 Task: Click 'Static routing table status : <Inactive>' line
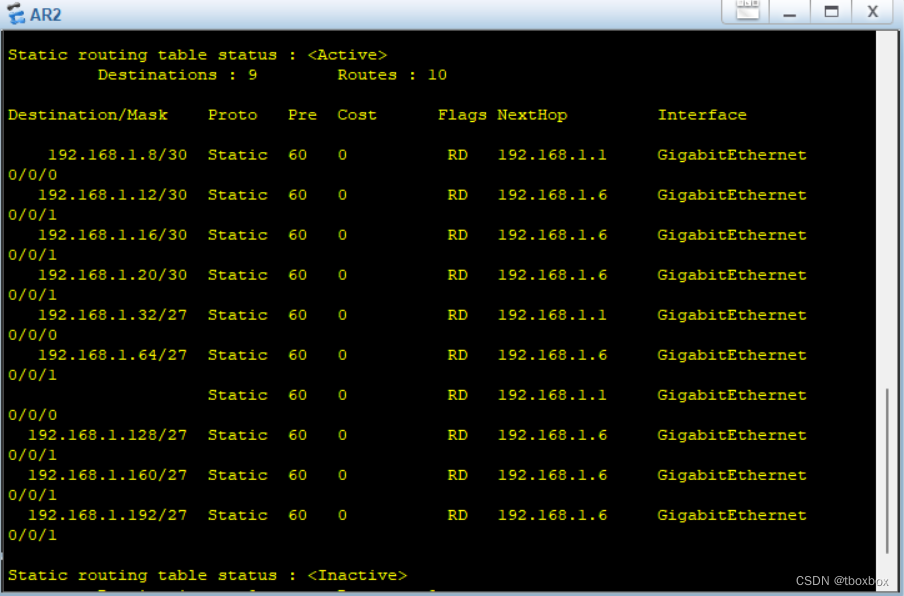point(208,575)
